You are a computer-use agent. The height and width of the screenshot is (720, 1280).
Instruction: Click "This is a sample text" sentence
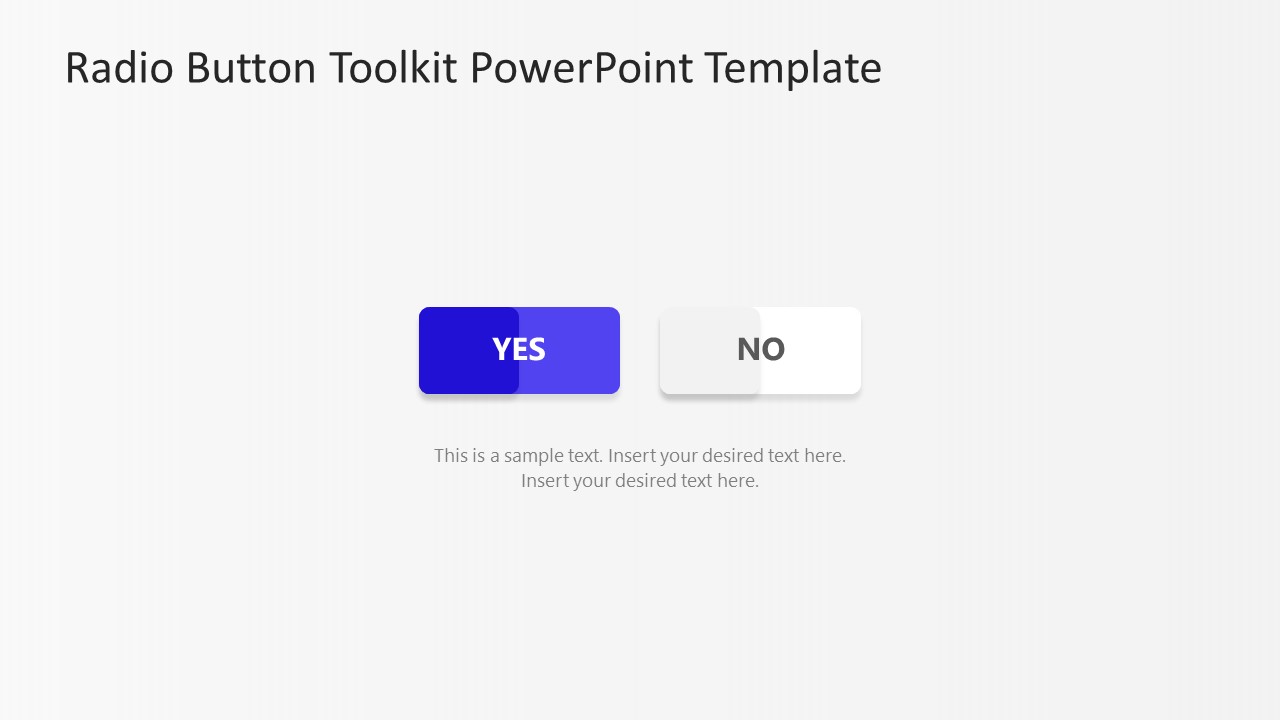point(518,456)
